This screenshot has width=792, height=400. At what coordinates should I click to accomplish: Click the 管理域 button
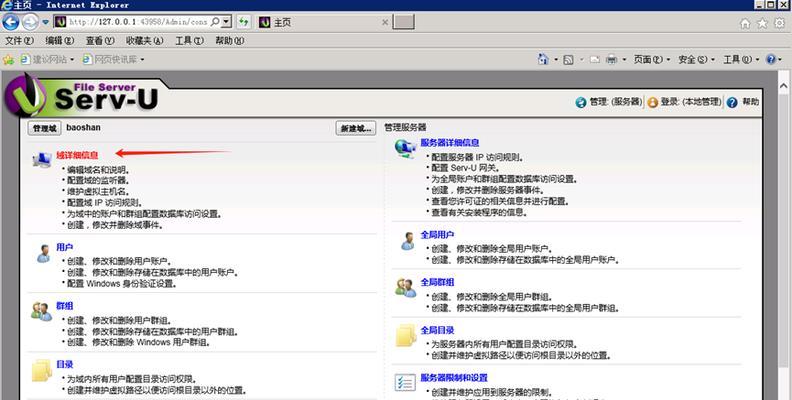click(44, 128)
